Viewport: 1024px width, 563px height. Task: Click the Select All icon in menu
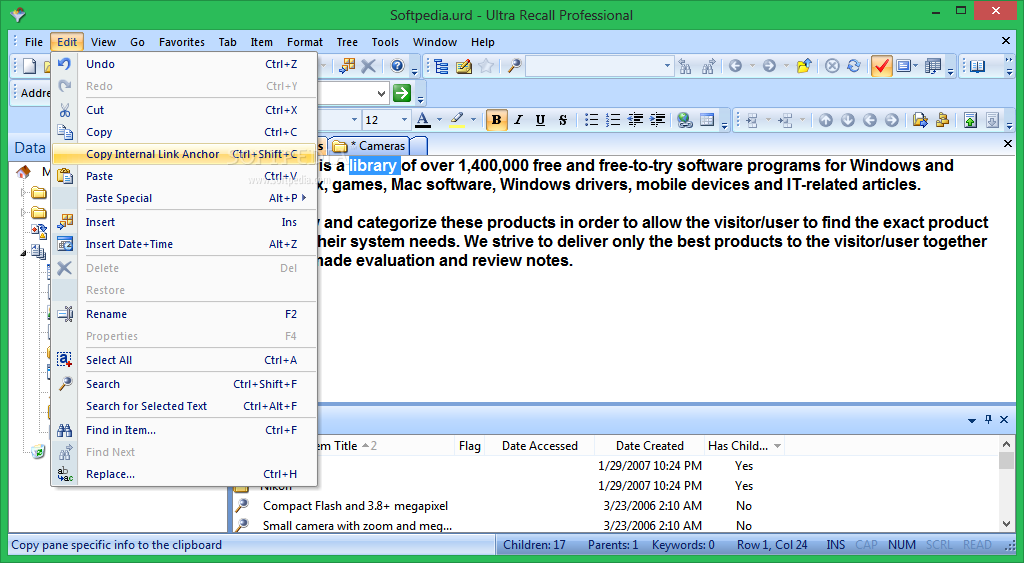64,360
